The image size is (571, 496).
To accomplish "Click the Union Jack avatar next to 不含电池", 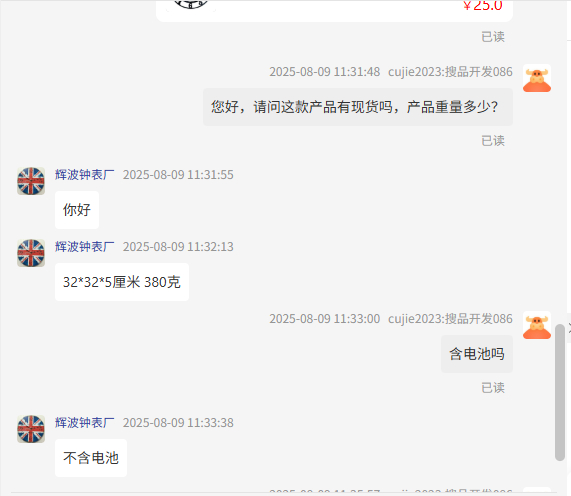I will (x=31, y=429).
